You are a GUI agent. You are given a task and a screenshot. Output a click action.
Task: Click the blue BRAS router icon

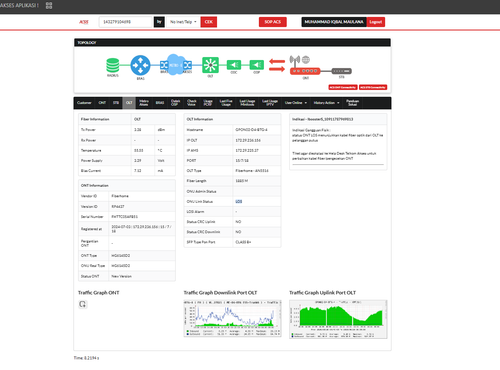(x=140, y=65)
